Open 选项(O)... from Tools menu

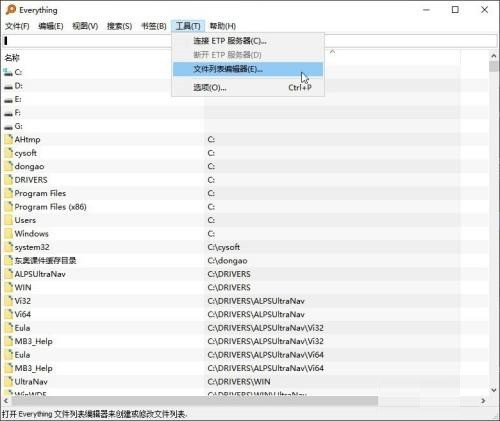248,88
